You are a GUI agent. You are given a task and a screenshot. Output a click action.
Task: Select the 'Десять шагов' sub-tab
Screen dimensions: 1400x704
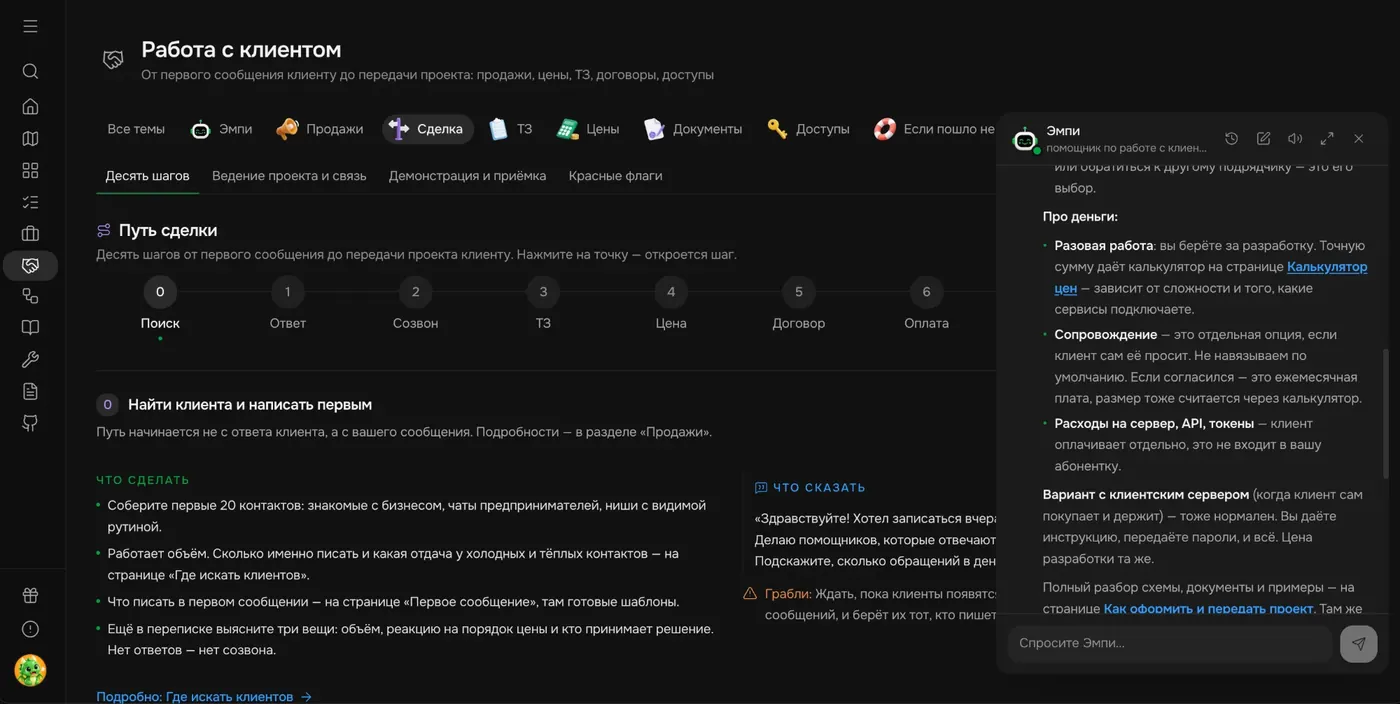(147, 176)
